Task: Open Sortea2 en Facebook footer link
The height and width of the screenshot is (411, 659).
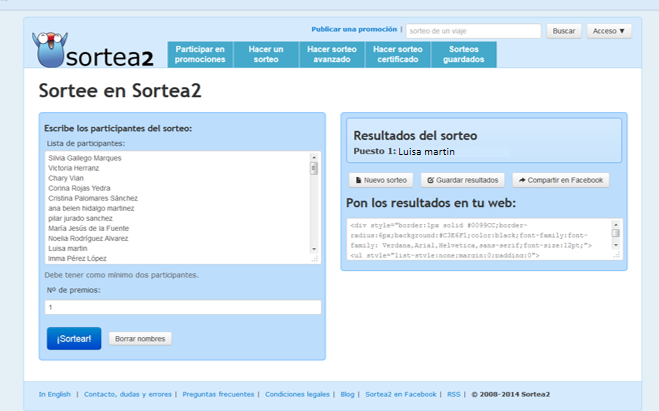Action: (401, 394)
